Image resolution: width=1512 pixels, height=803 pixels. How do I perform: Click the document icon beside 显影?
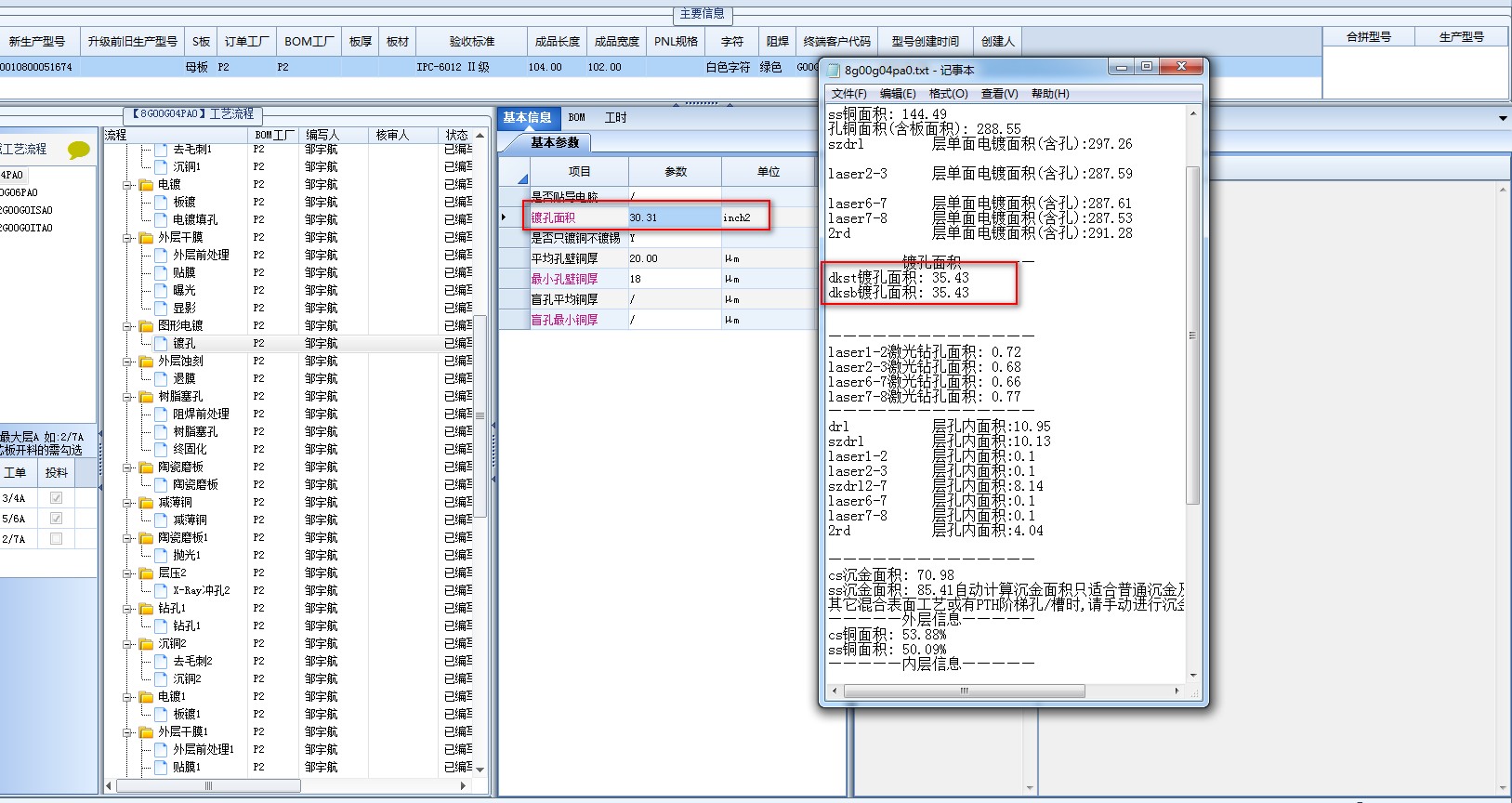161,309
